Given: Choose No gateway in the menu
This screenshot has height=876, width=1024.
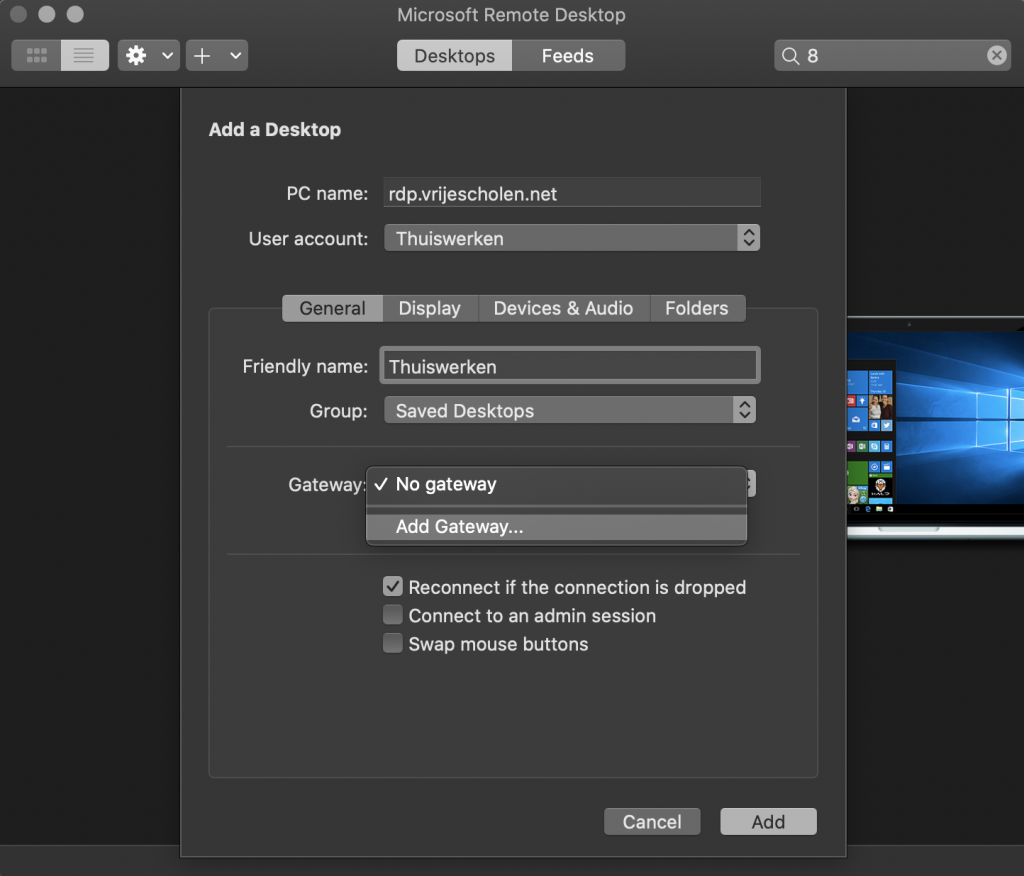Looking at the screenshot, I should point(556,484).
